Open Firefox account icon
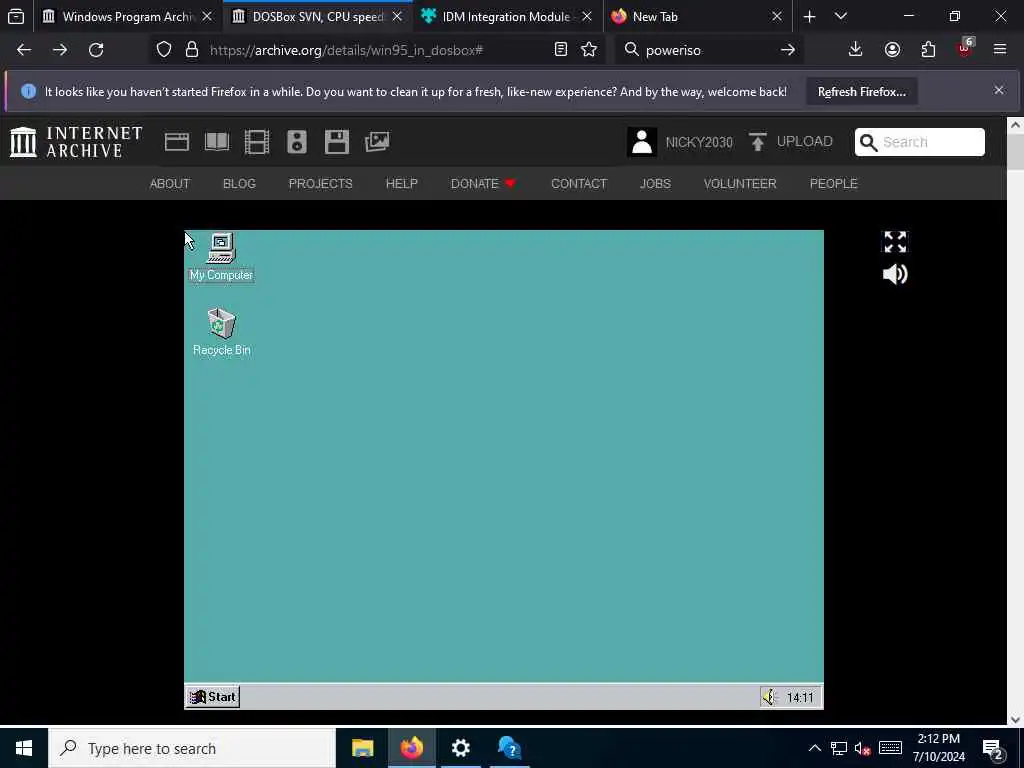Image resolution: width=1024 pixels, height=768 pixels. tap(892, 50)
